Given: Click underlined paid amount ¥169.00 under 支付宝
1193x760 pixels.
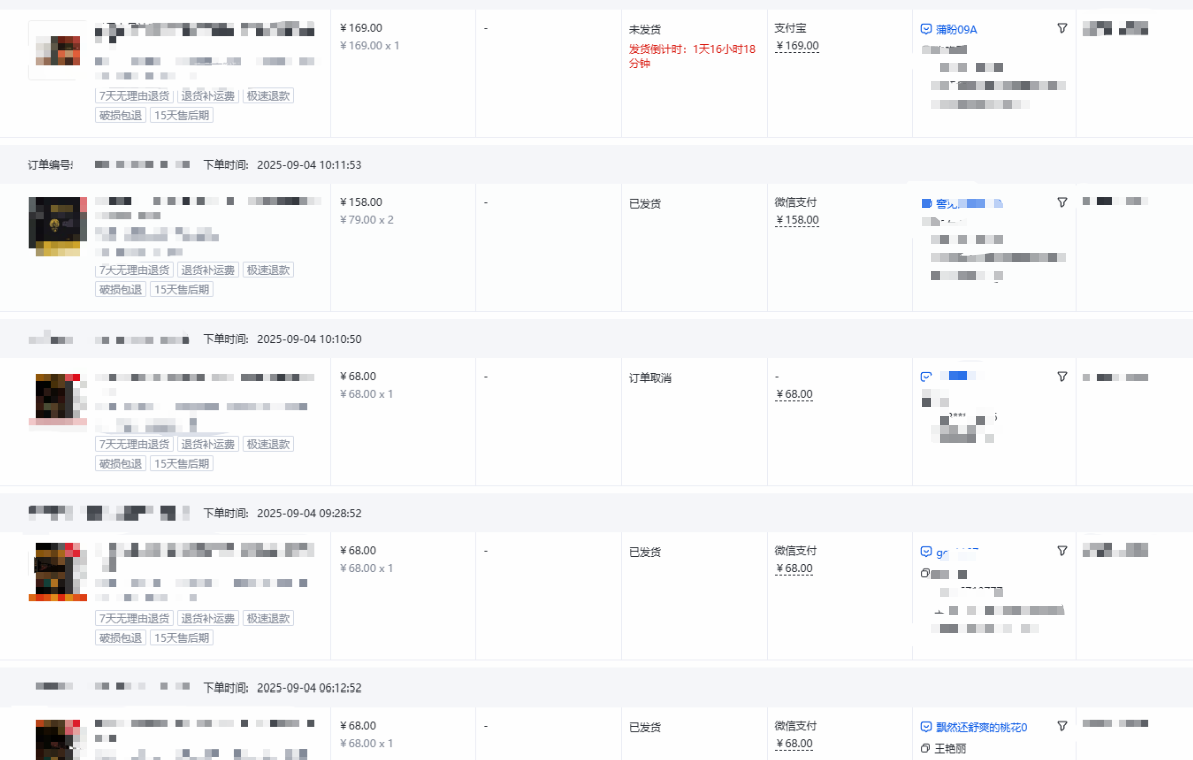Looking at the screenshot, I should click(797, 46).
